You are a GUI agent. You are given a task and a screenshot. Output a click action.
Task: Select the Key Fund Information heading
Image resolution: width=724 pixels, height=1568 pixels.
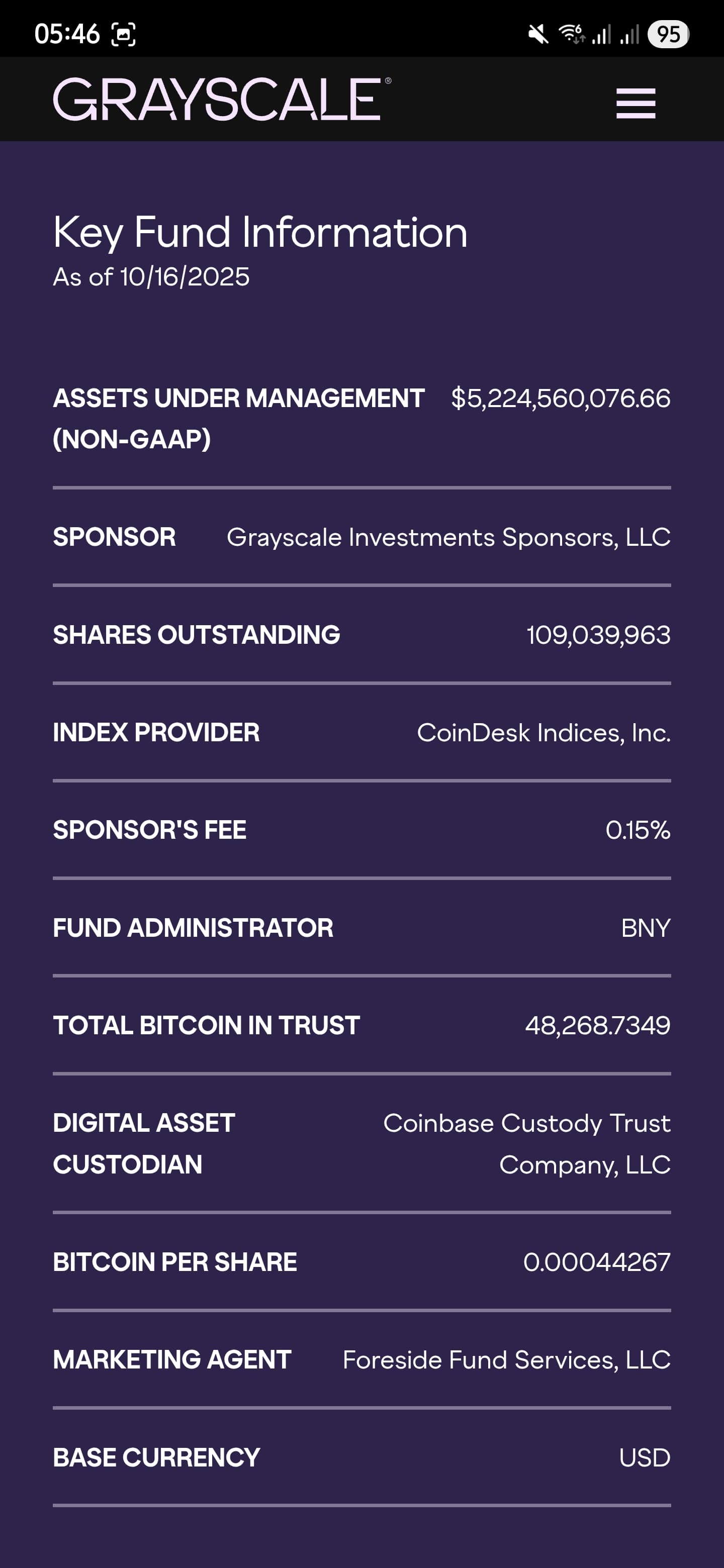(x=260, y=233)
